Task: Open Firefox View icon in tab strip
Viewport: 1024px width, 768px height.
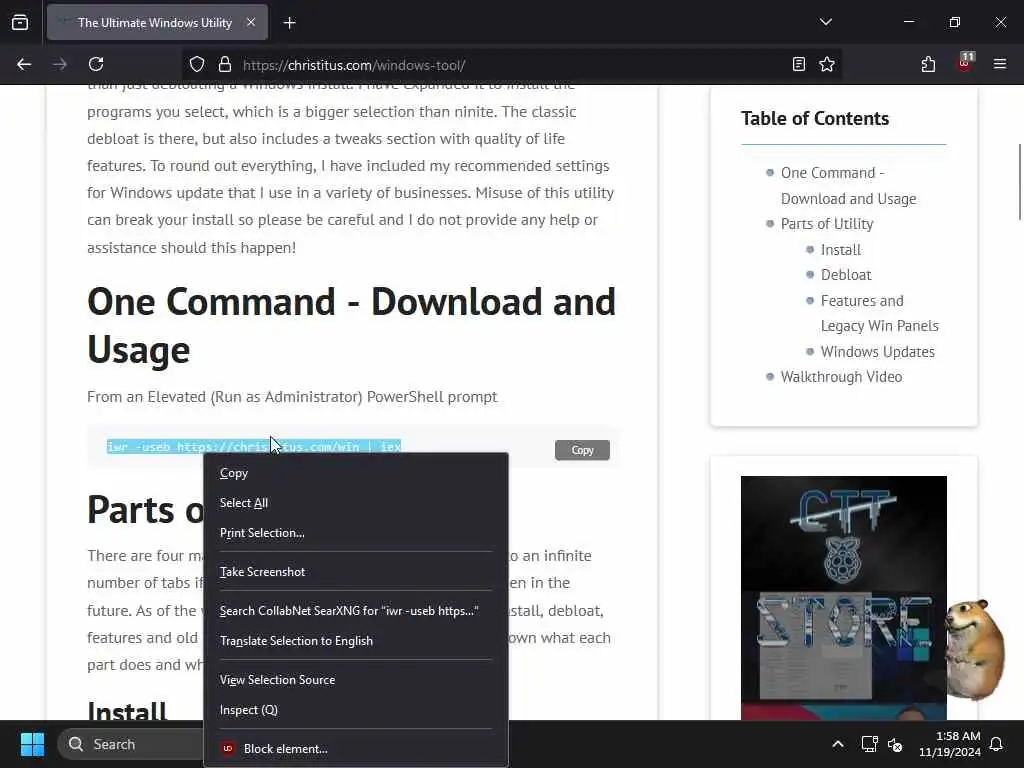Action: [x=20, y=22]
